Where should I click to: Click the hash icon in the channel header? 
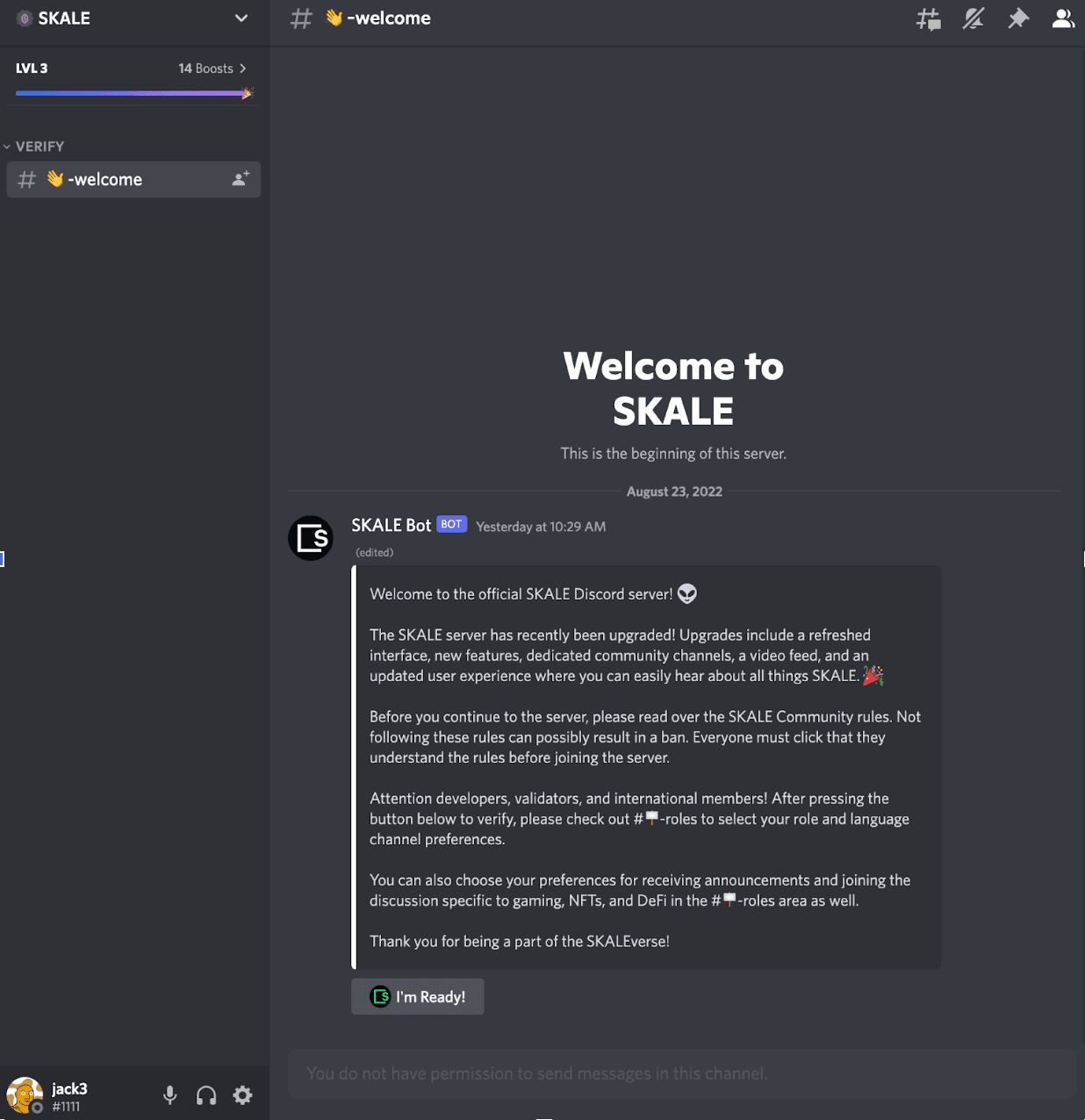tap(301, 18)
